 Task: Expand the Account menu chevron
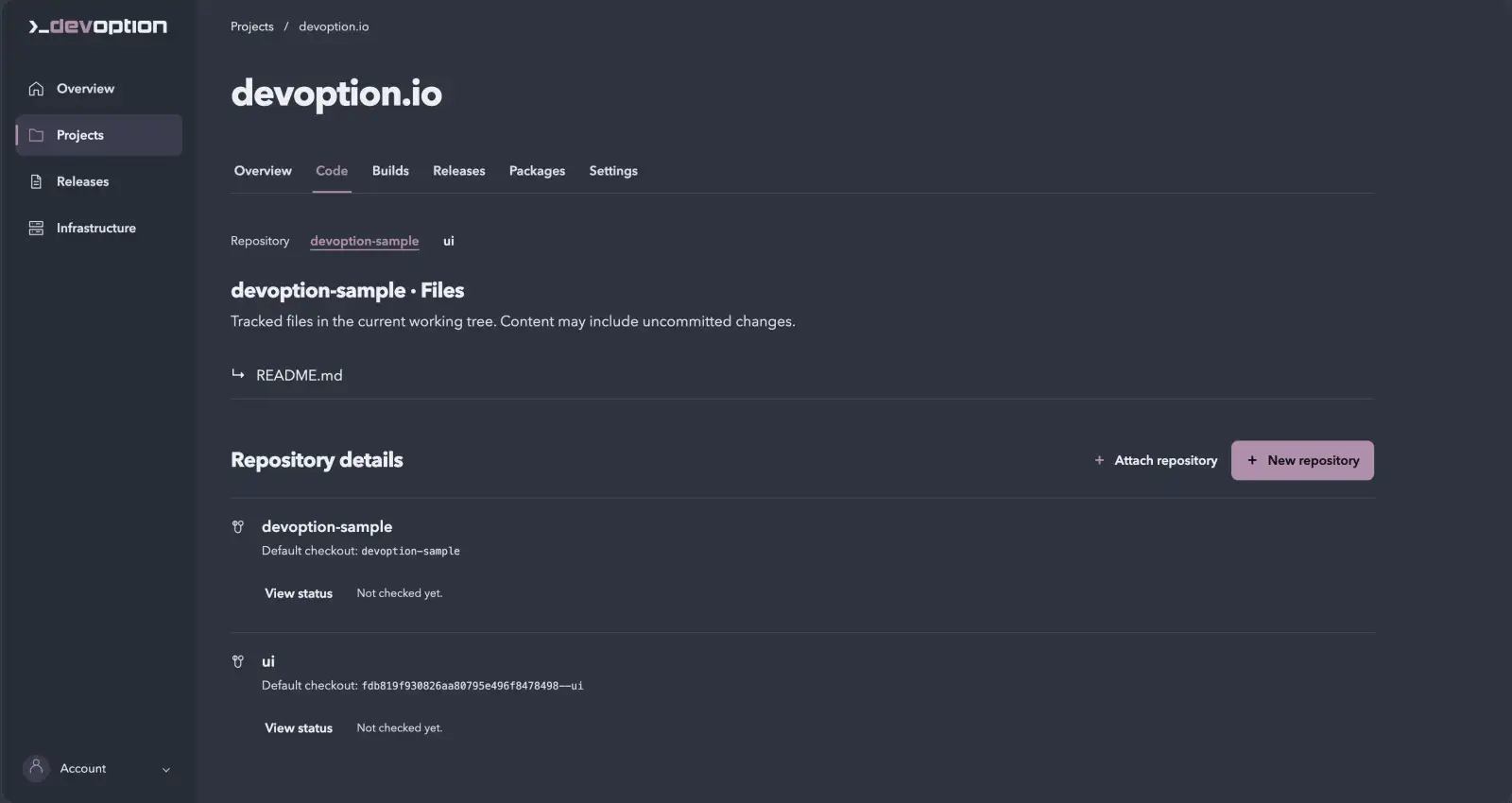tap(166, 769)
